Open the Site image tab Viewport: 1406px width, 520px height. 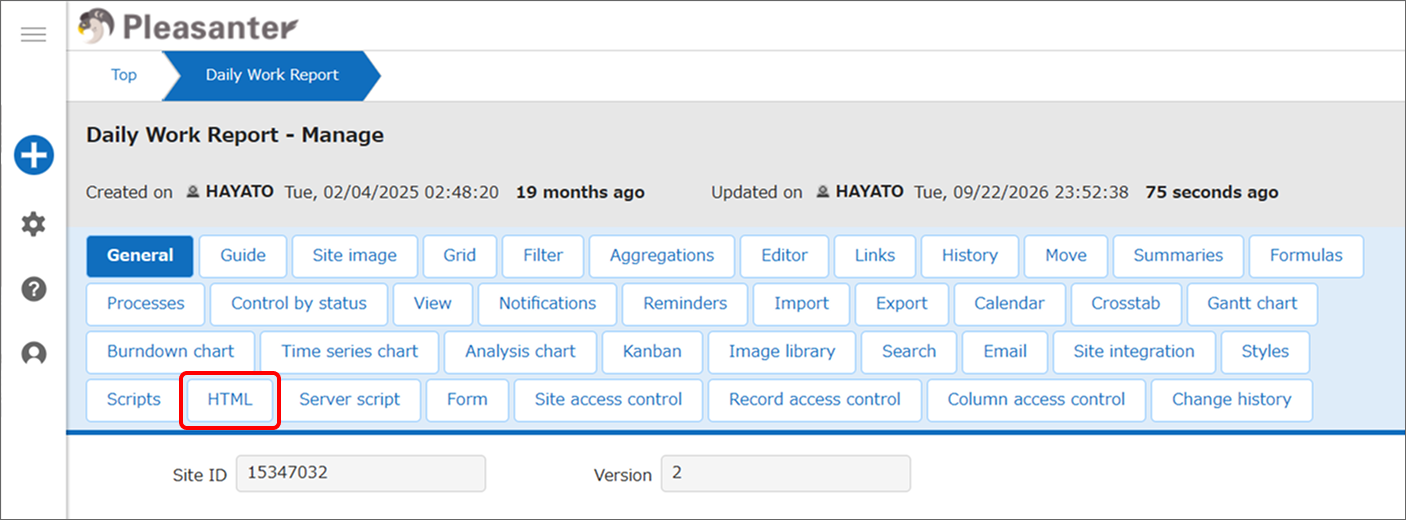click(354, 256)
